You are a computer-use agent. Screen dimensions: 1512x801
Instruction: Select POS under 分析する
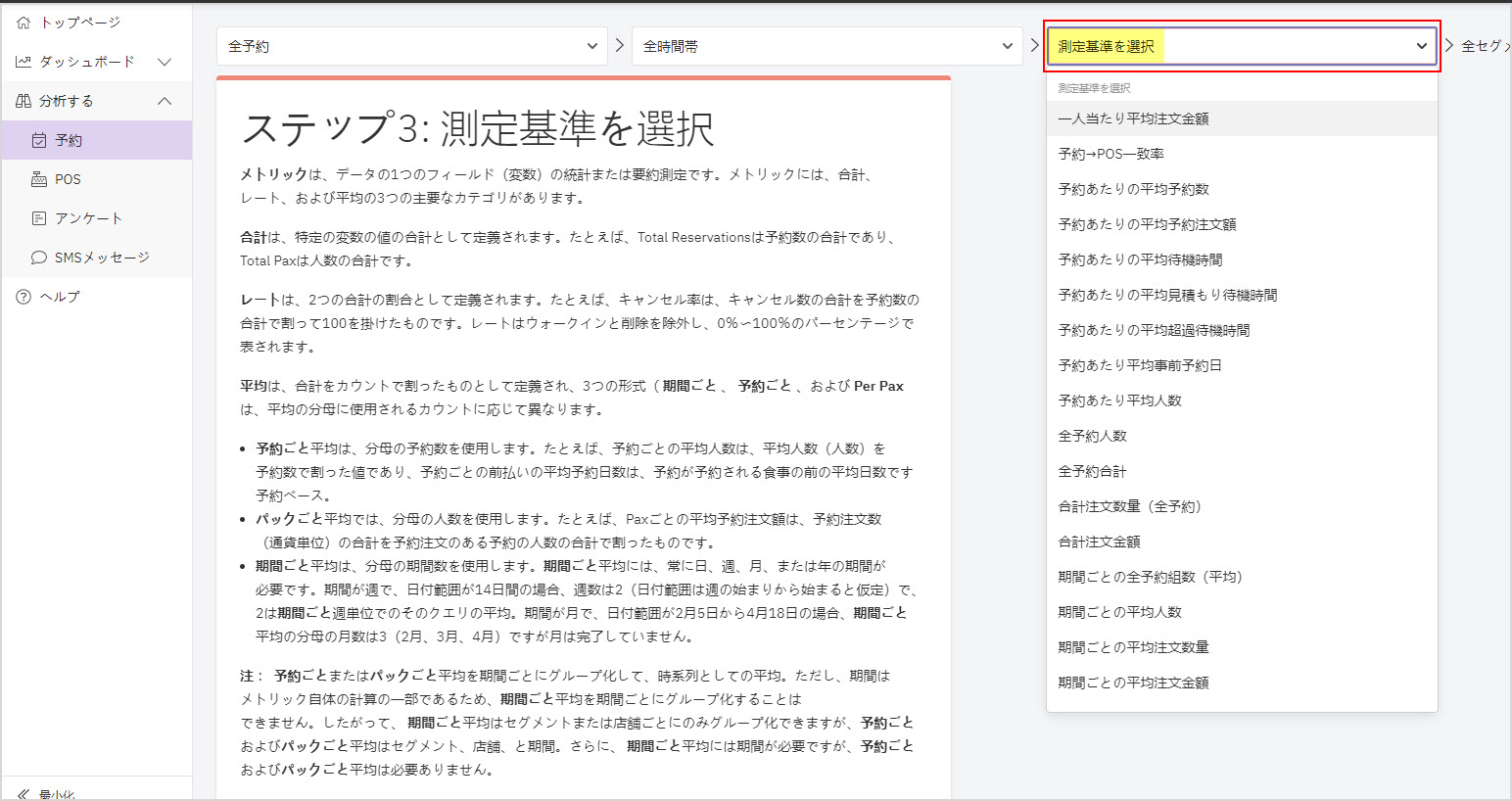point(96,179)
